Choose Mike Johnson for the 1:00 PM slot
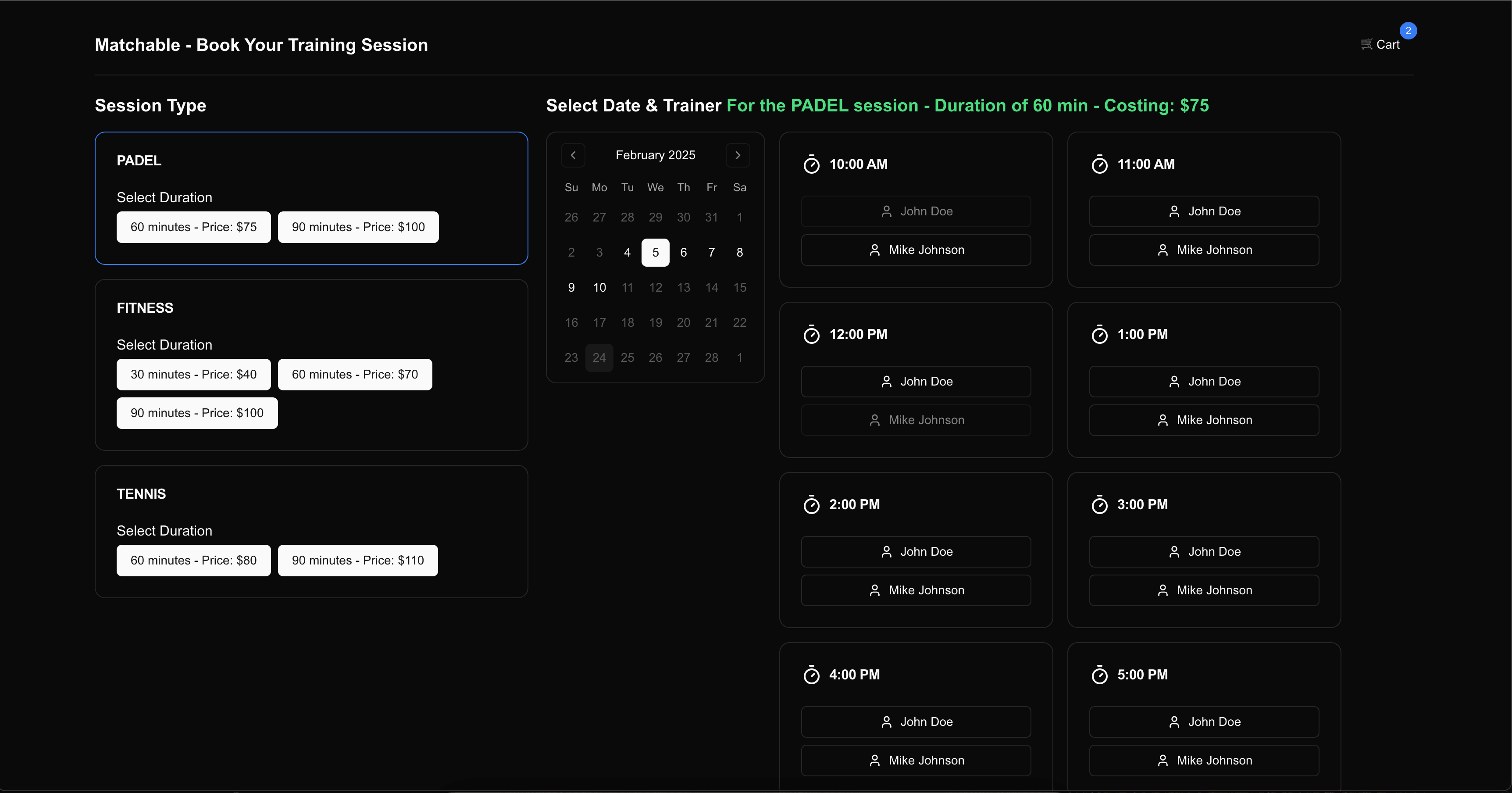Image resolution: width=1512 pixels, height=793 pixels. (1203, 420)
